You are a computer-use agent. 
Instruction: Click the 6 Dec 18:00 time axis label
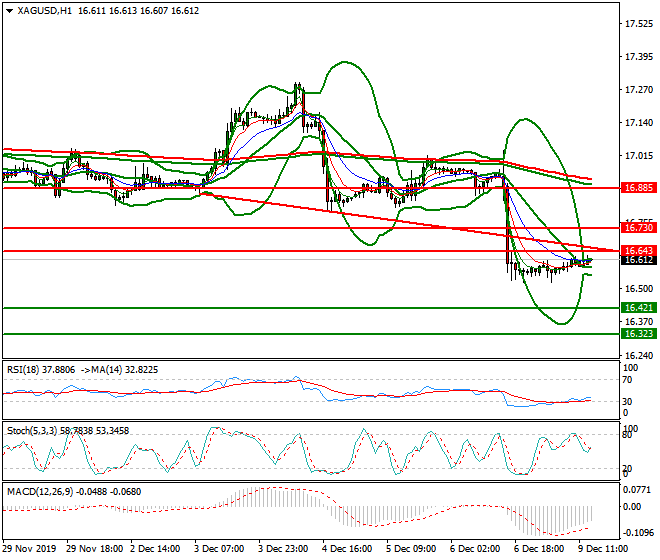click(x=539, y=549)
